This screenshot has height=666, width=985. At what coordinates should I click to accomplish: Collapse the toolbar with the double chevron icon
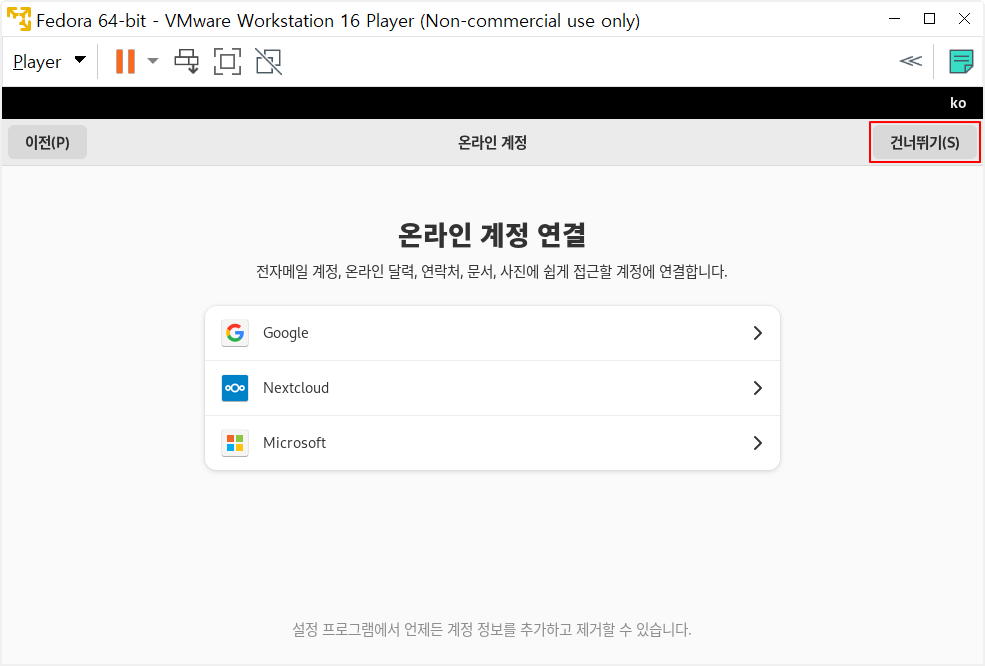pyautogui.click(x=911, y=61)
